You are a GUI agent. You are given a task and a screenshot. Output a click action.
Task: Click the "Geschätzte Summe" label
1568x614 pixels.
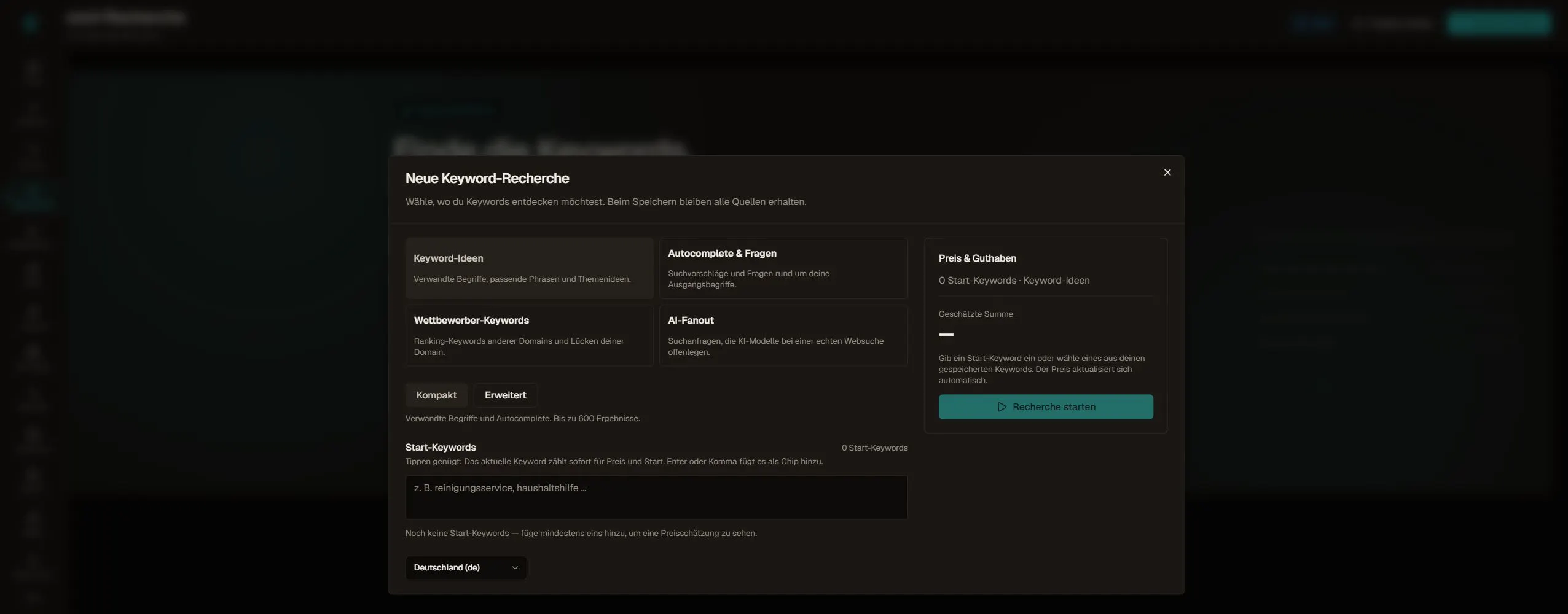click(976, 314)
